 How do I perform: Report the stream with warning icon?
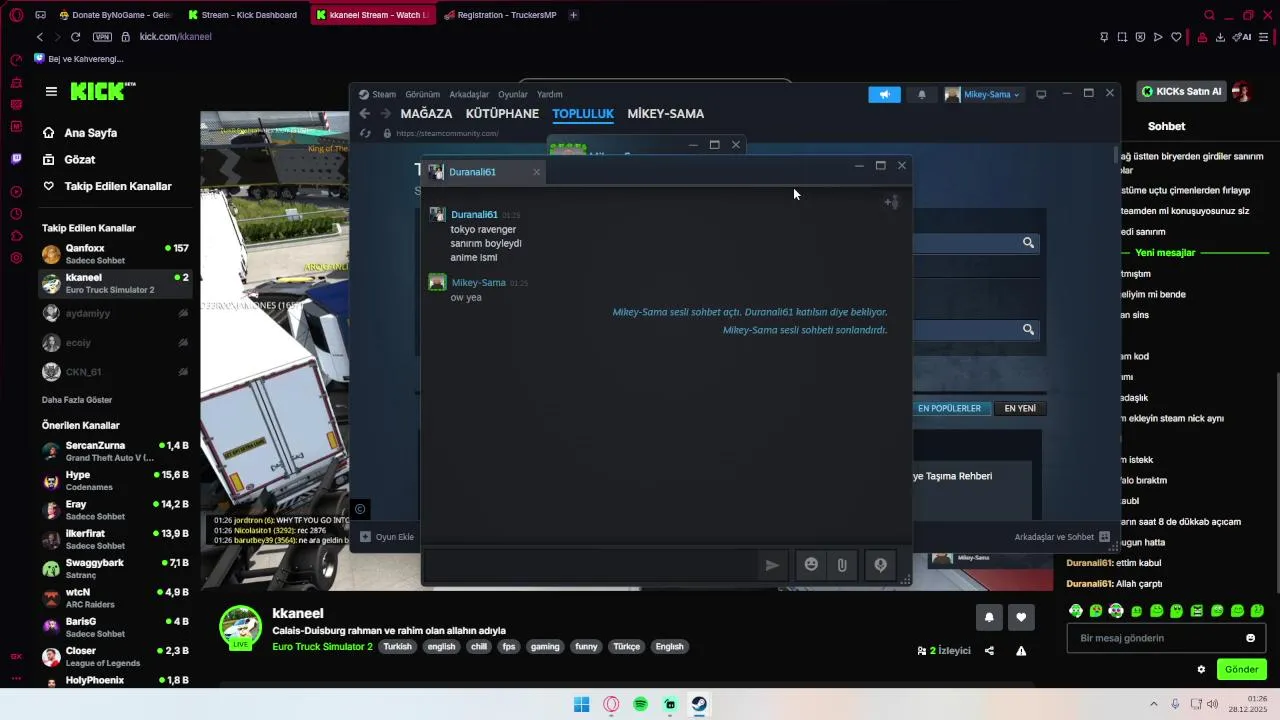(1021, 651)
